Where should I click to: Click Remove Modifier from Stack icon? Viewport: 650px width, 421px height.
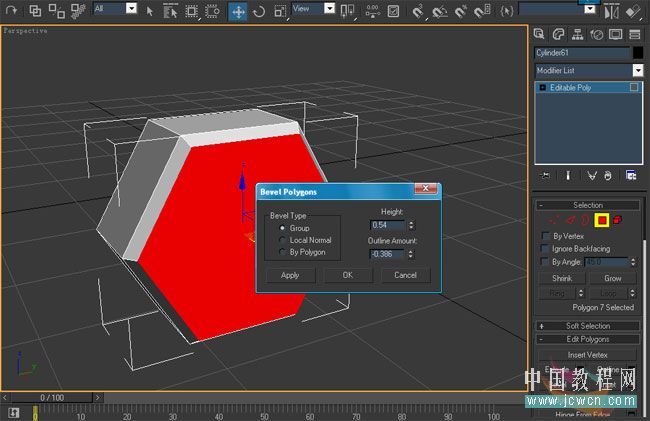point(608,176)
